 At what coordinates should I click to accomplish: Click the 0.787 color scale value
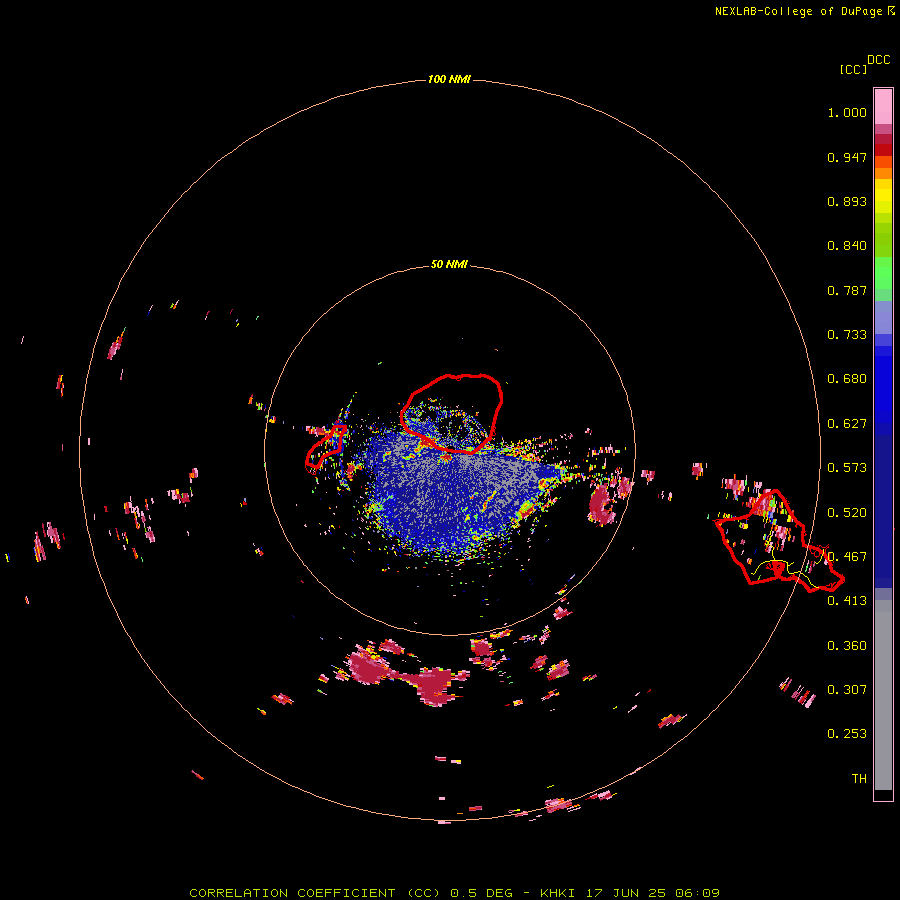click(x=847, y=290)
